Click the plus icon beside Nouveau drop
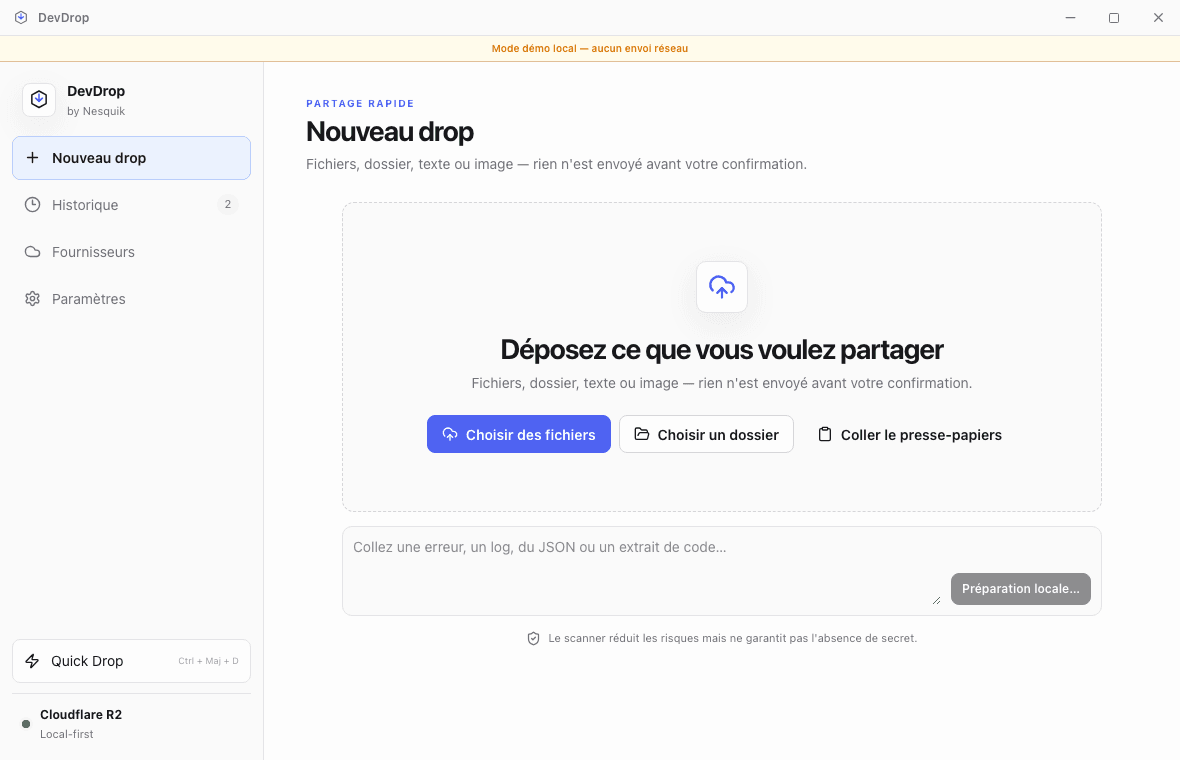Screen dimensions: 1180x760 point(32,157)
